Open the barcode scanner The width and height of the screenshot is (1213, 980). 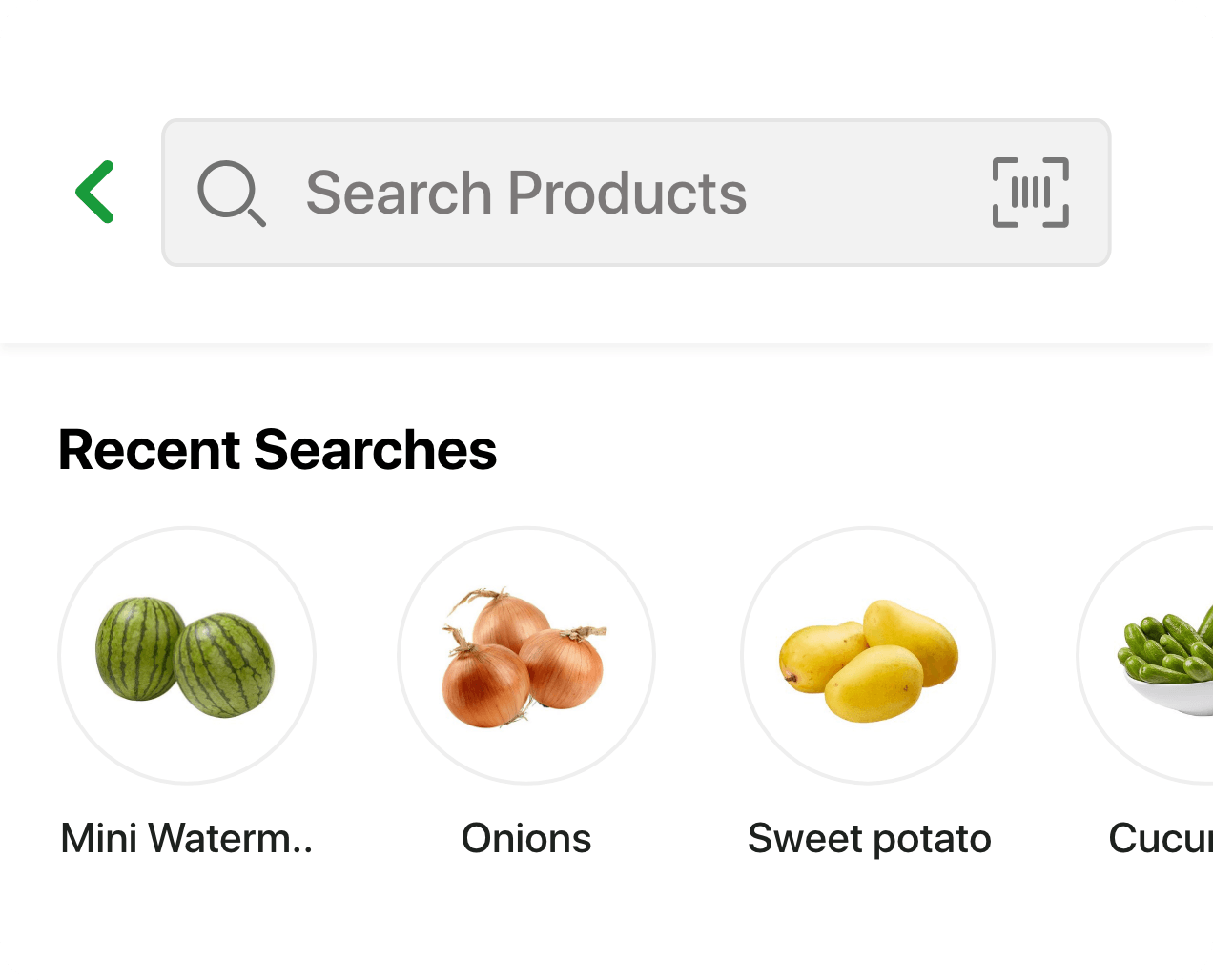coord(1030,193)
